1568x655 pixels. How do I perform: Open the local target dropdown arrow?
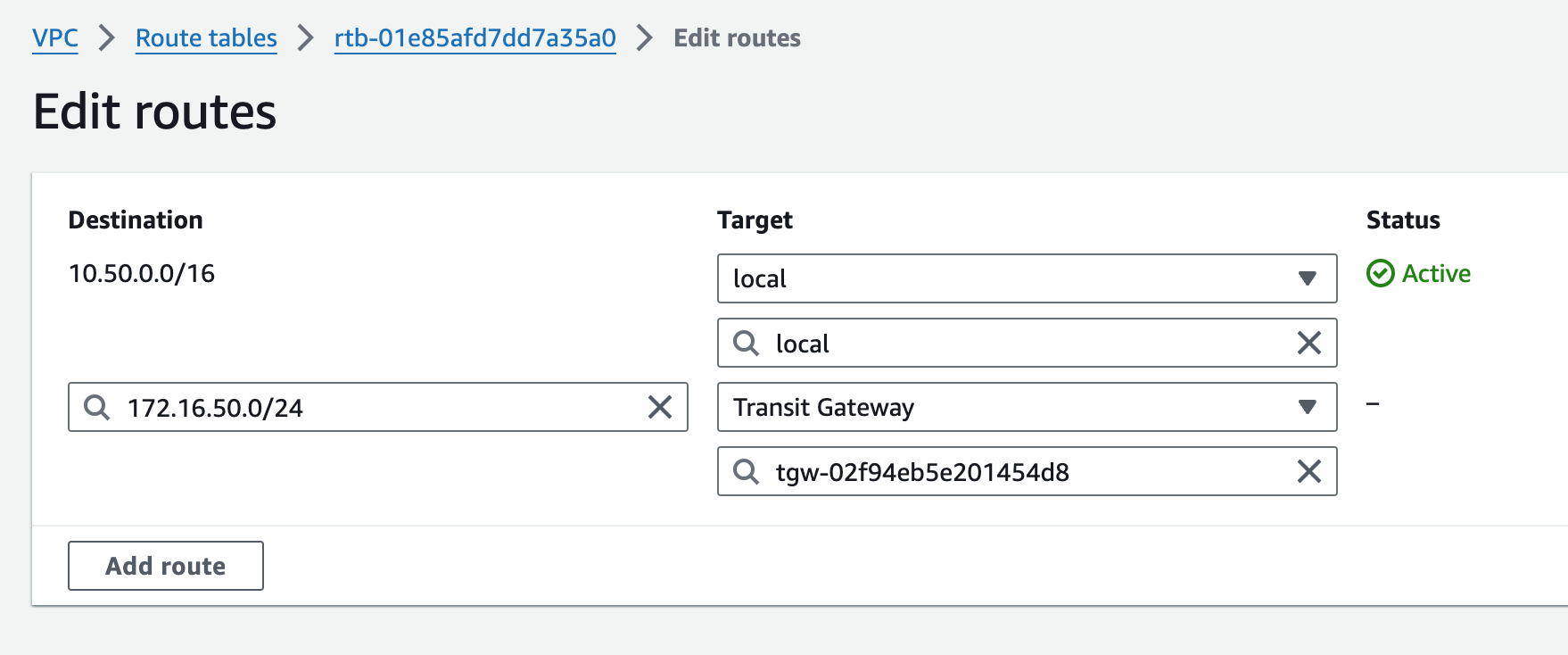pos(1308,278)
